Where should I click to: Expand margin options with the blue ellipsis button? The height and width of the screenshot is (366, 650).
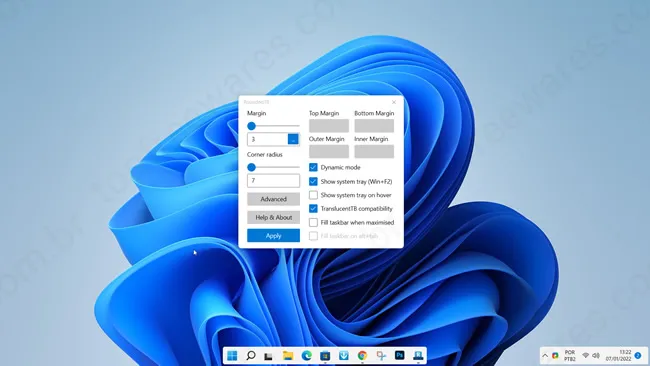(x=293, y=139)
